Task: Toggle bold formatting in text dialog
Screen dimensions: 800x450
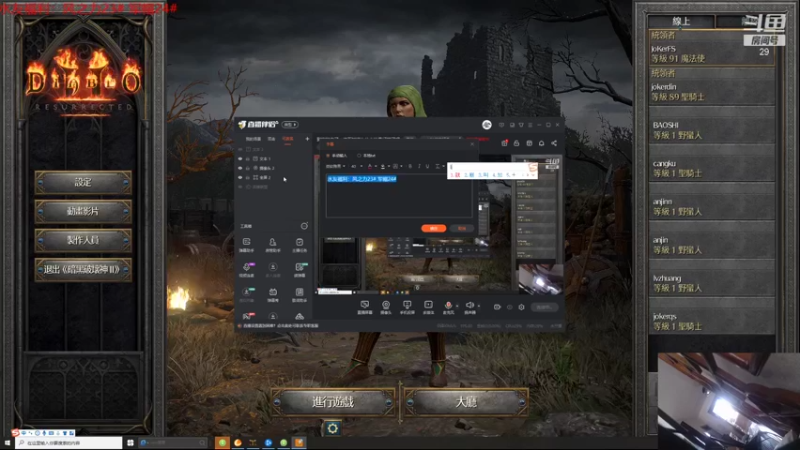Action: pyautogui.click(x=410, y=166)
